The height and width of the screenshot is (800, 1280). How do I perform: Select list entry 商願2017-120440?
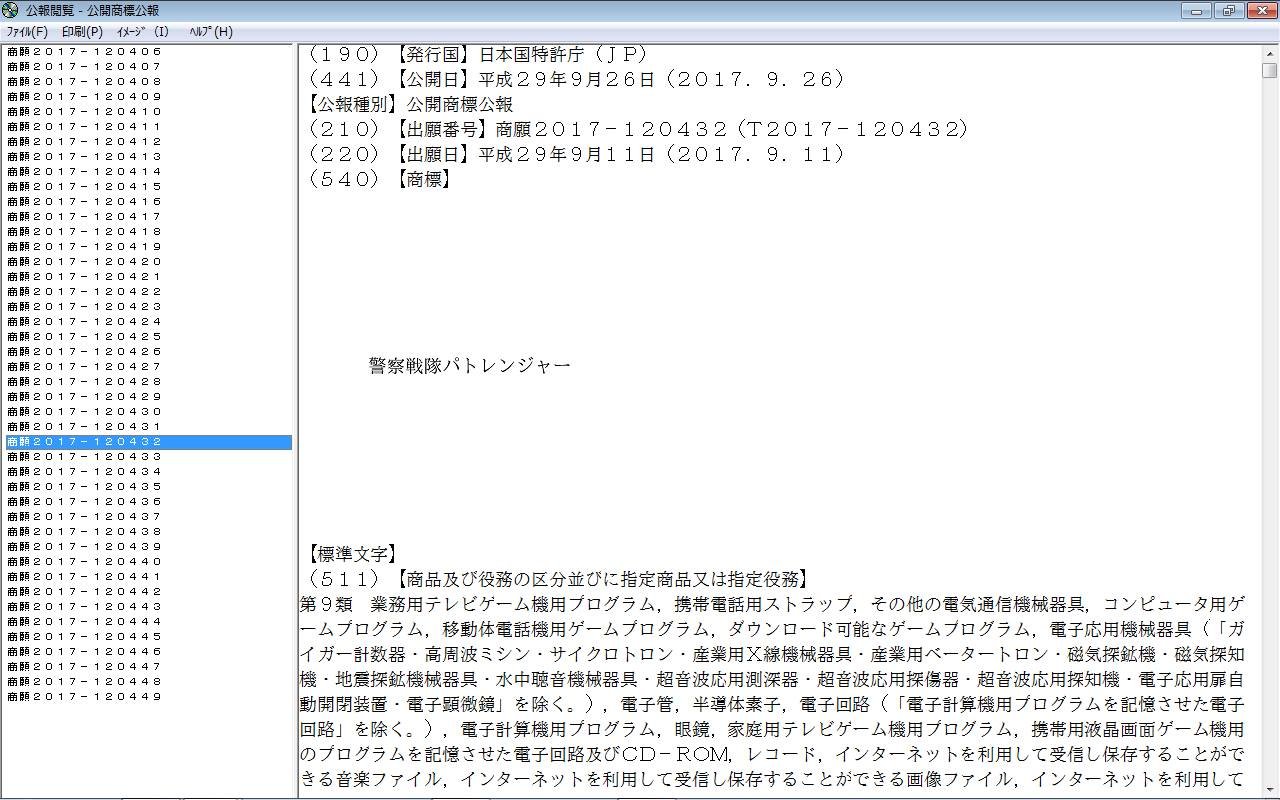84,562
